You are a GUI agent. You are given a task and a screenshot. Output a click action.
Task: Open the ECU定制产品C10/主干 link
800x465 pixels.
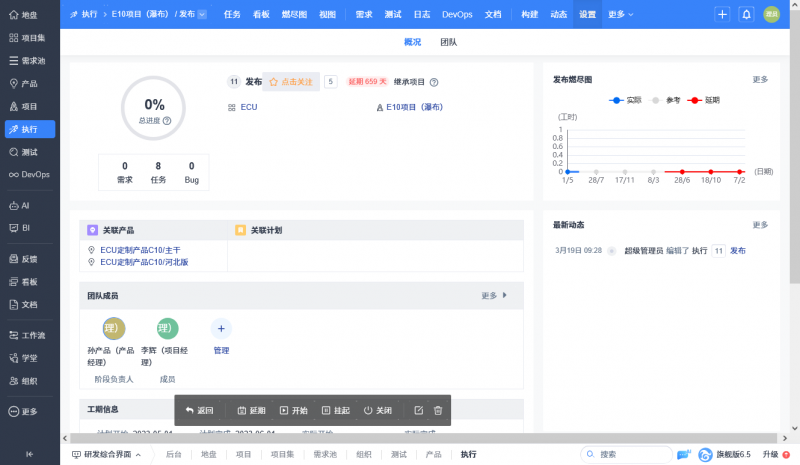[143, 249]
